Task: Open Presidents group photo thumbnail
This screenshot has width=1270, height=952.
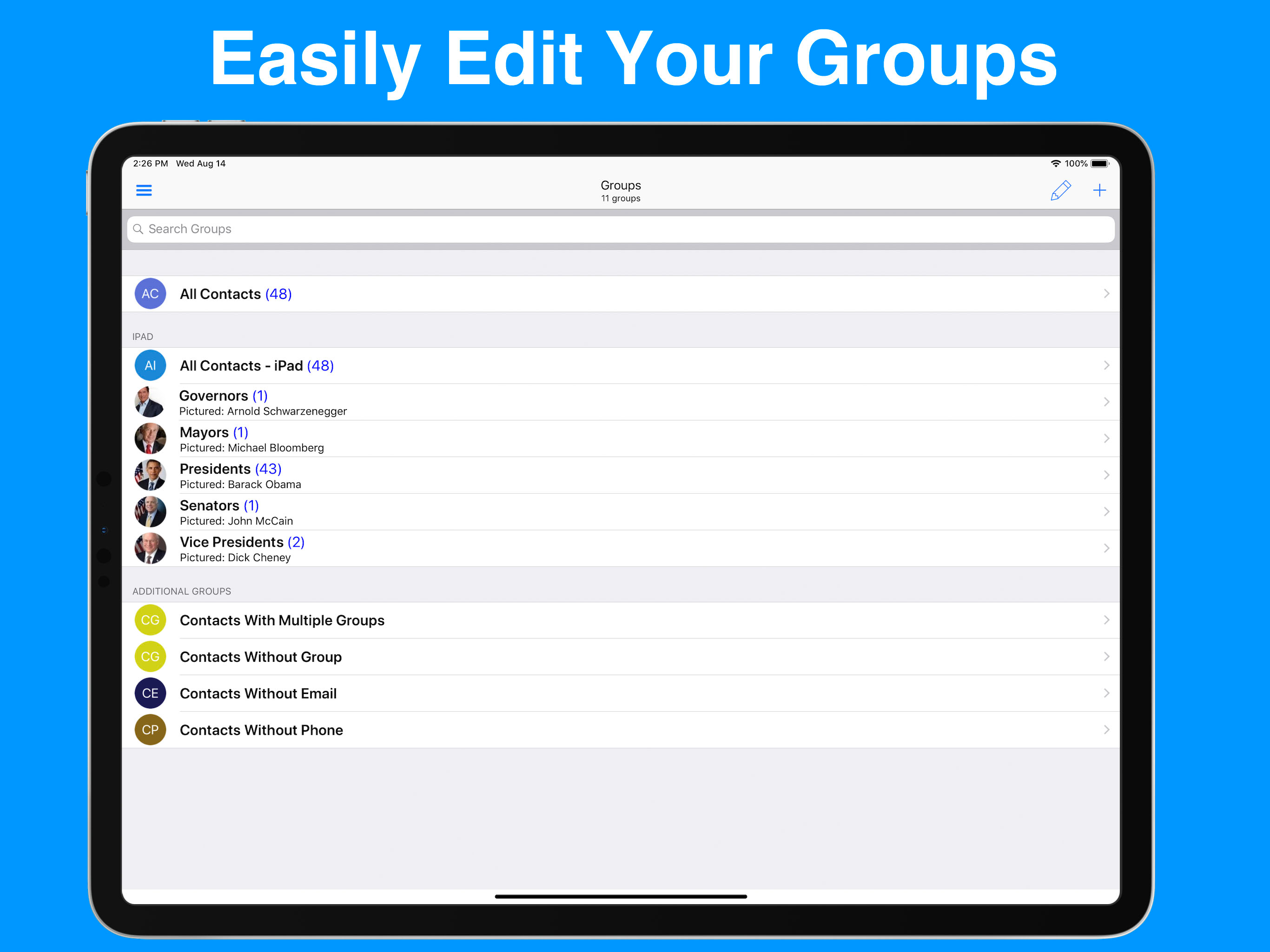Action: tap(151, 476)
